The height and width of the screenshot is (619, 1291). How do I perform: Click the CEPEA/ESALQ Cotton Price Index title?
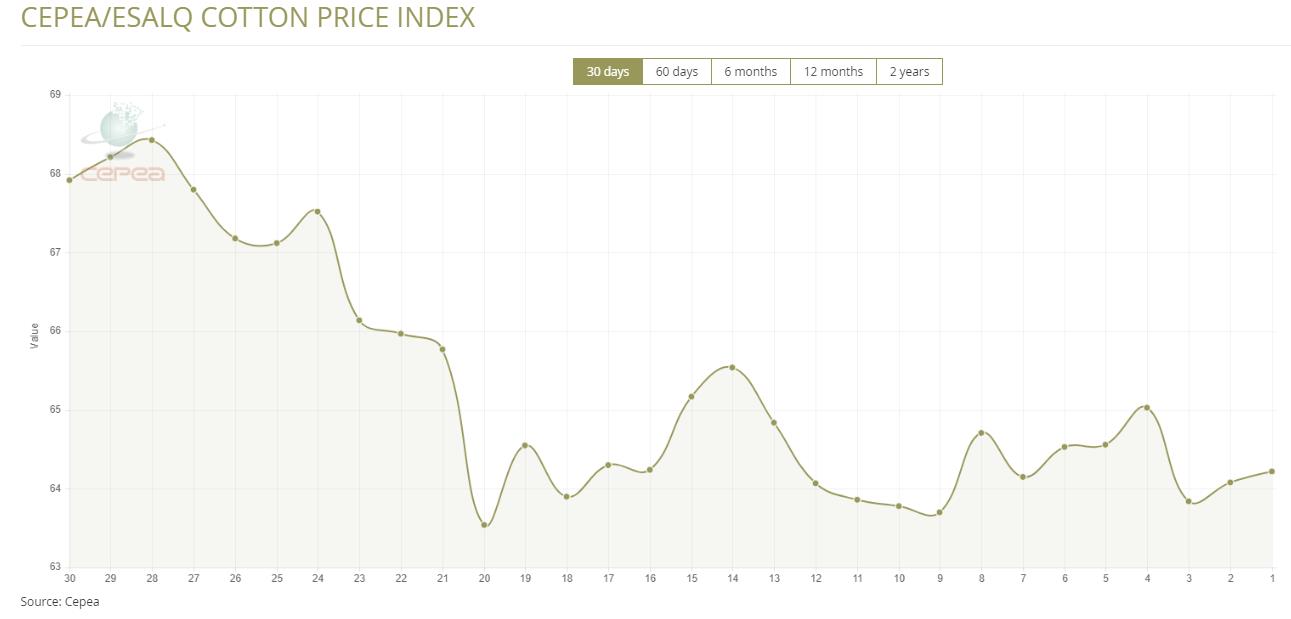coord(248,18)
